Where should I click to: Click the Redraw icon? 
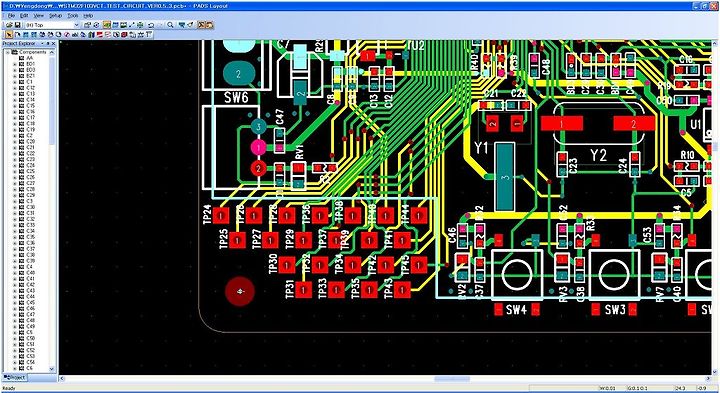point(190,25)
